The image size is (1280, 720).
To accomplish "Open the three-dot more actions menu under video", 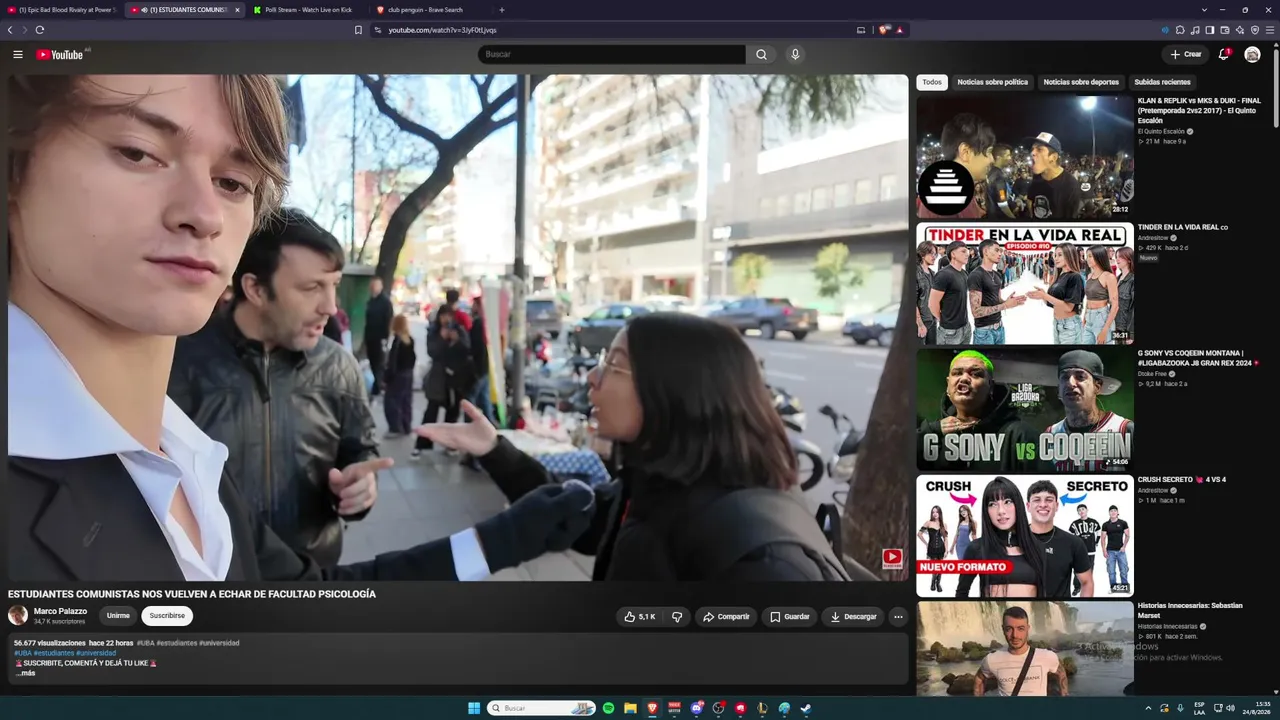I will tap(898, 617).
